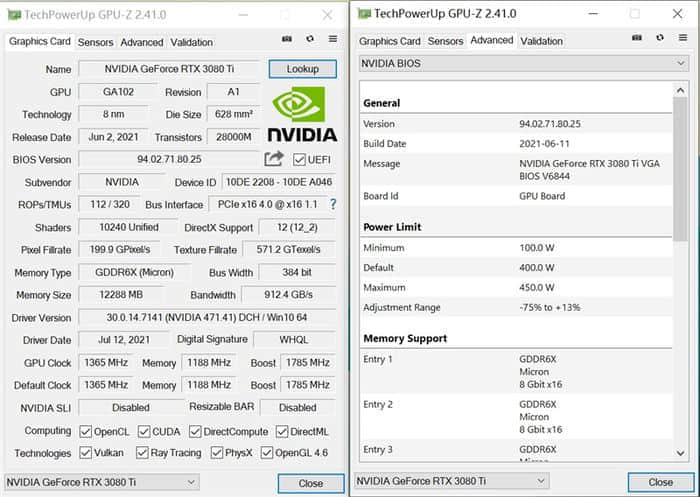Image resolution: width=700 pixels, height=497 pixels.
Task: Click the Bandwidth 912.4 GB/s field
Action: click(288, 295)
